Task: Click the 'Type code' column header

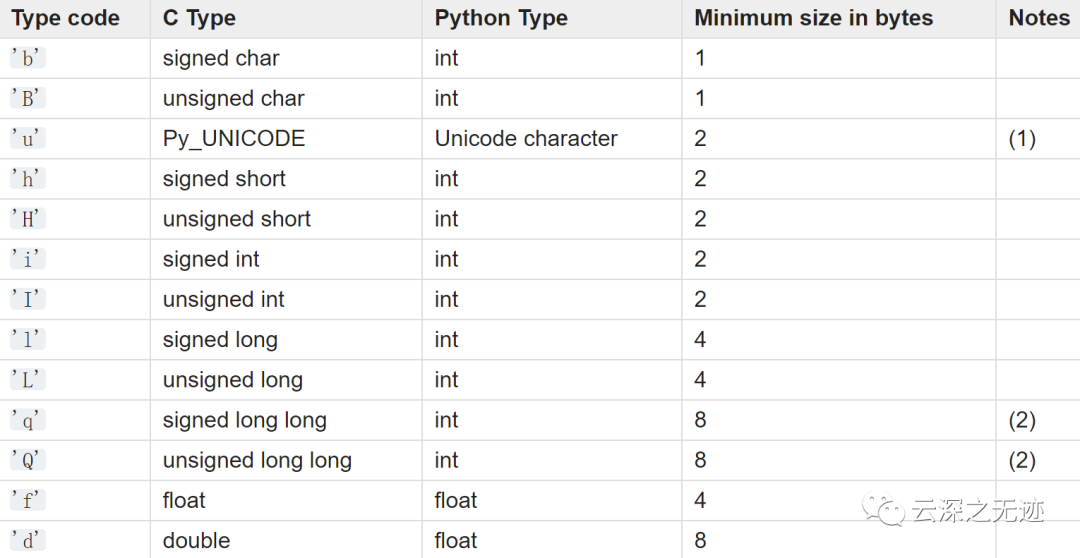Action: point(66,18)
